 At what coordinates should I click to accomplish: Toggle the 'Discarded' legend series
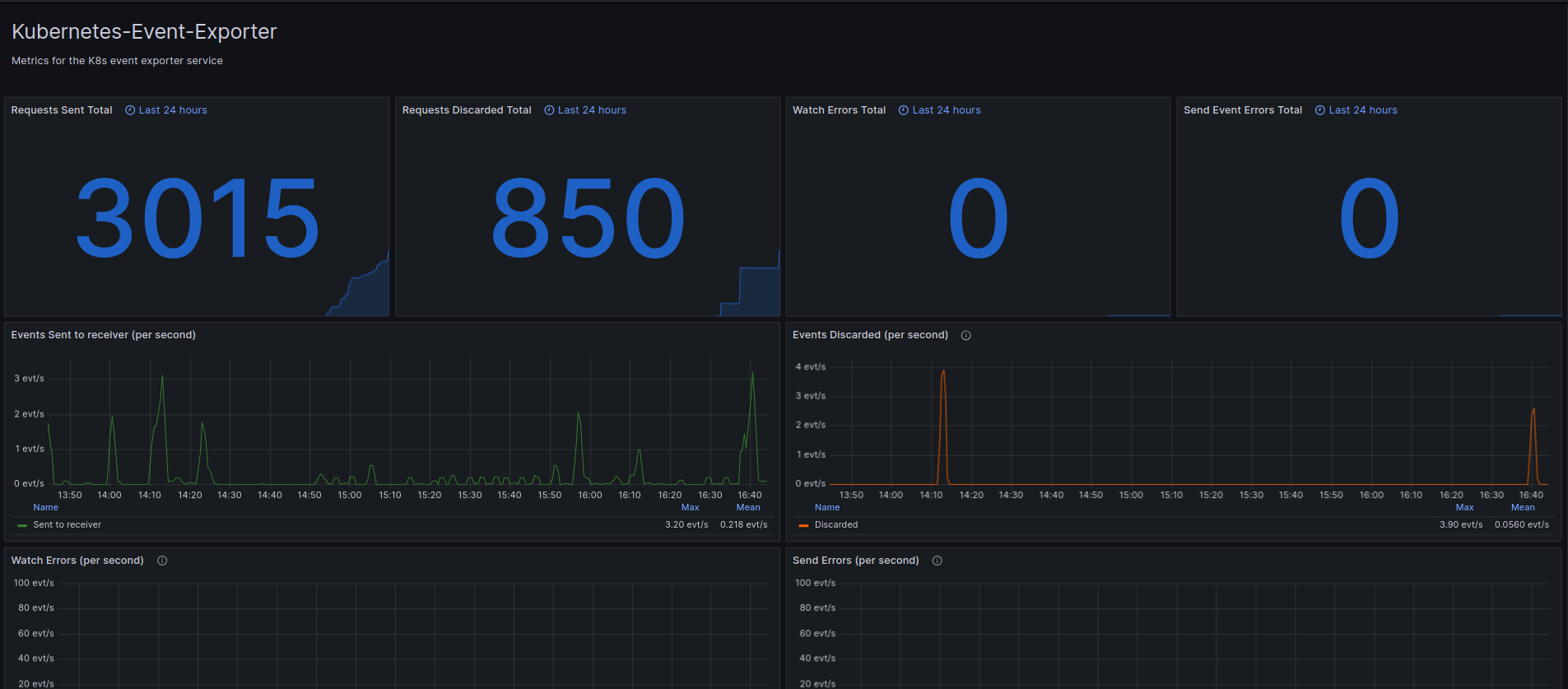(x=836, y=525)
